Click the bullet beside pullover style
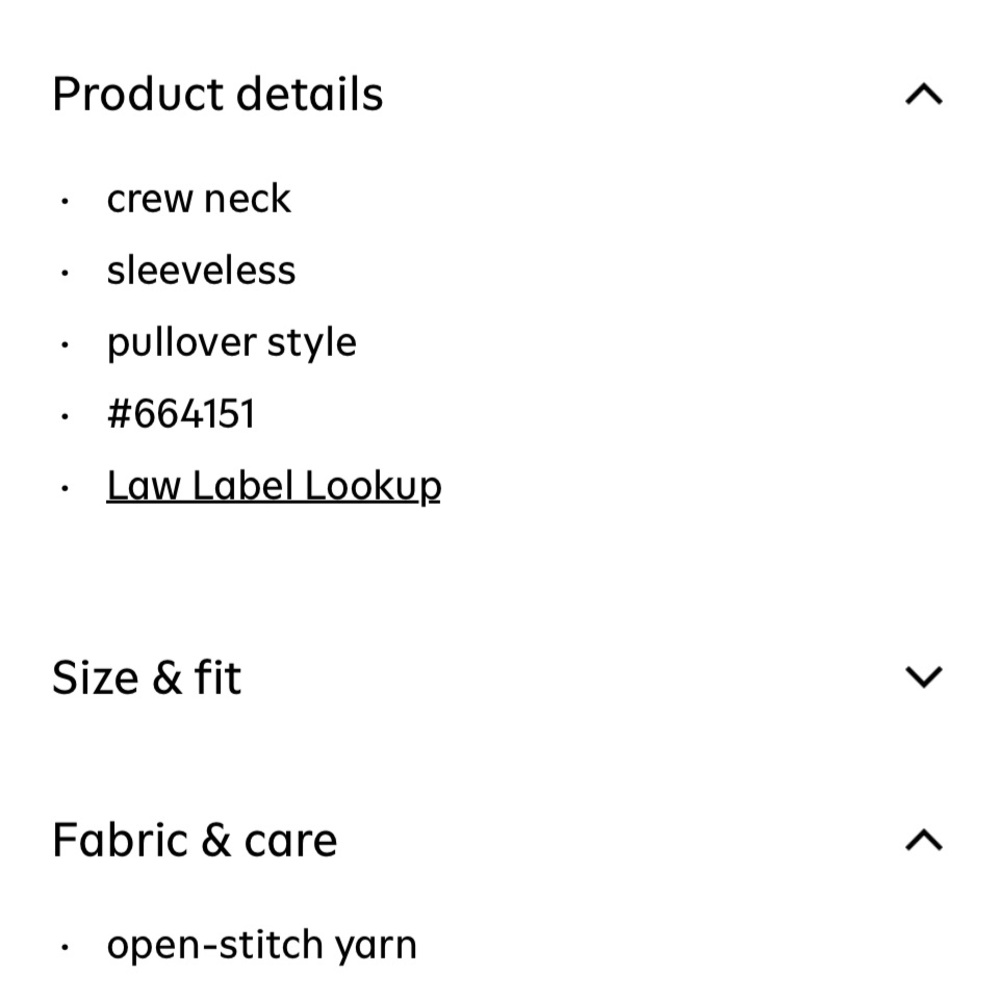The height and width of the screenshot is (1000, 1000). click(64, 345)
